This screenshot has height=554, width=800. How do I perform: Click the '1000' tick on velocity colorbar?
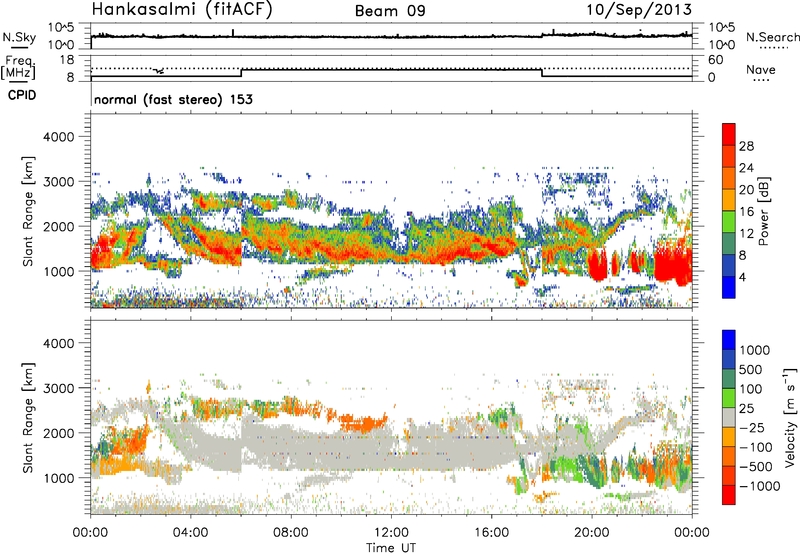point(754,350)
